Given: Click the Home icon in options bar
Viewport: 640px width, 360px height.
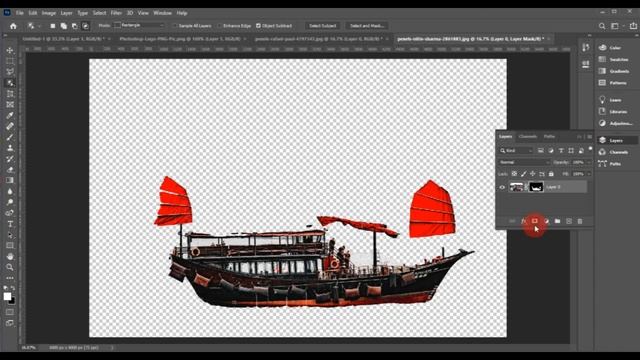Looking at the screenshot, I should [13, 26].
